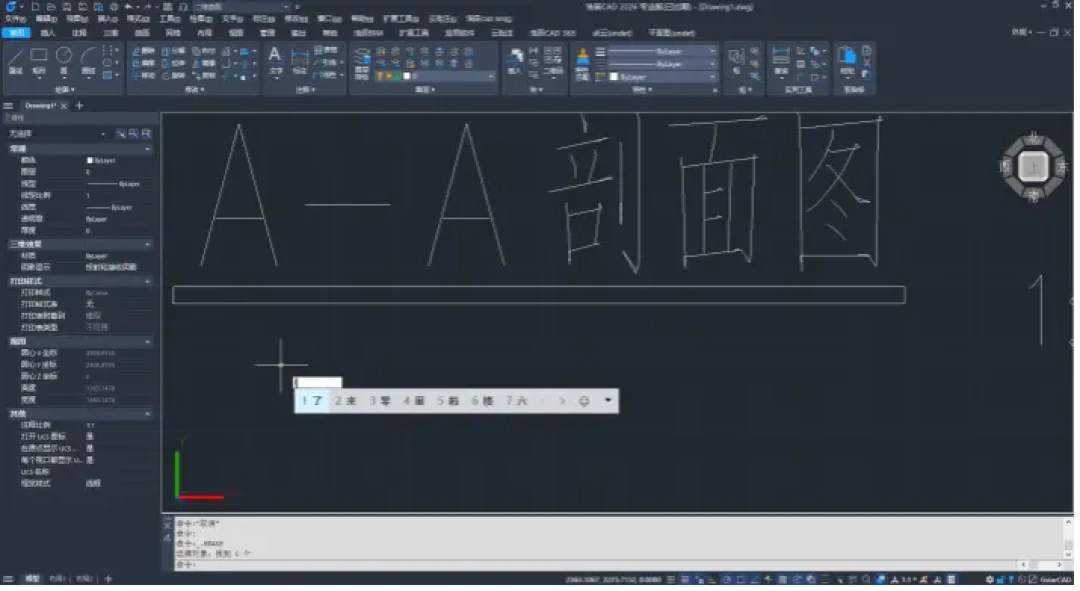Image resolution: width=1080 pixels, height=591 pixels.
Task: Click the GstarCAD application logo button
Action: point(11,6)
